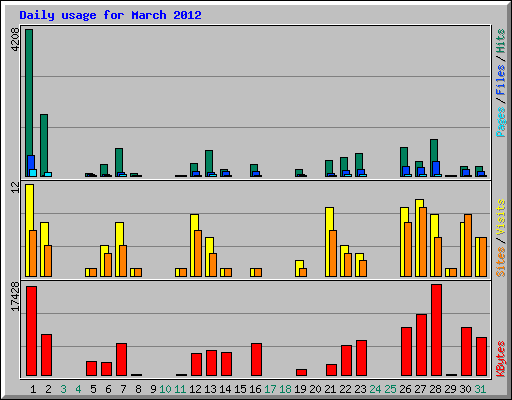The width and height of the screenshot is (512, 400).
Task: Select the red KBytes bar for day 27
Action: click(x=421, y=345)
